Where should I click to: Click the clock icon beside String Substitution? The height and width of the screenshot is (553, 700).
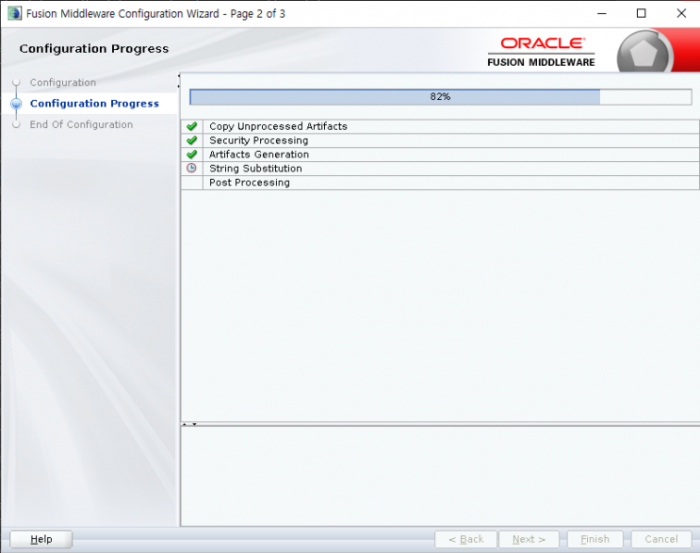click(x=192, y=168)
